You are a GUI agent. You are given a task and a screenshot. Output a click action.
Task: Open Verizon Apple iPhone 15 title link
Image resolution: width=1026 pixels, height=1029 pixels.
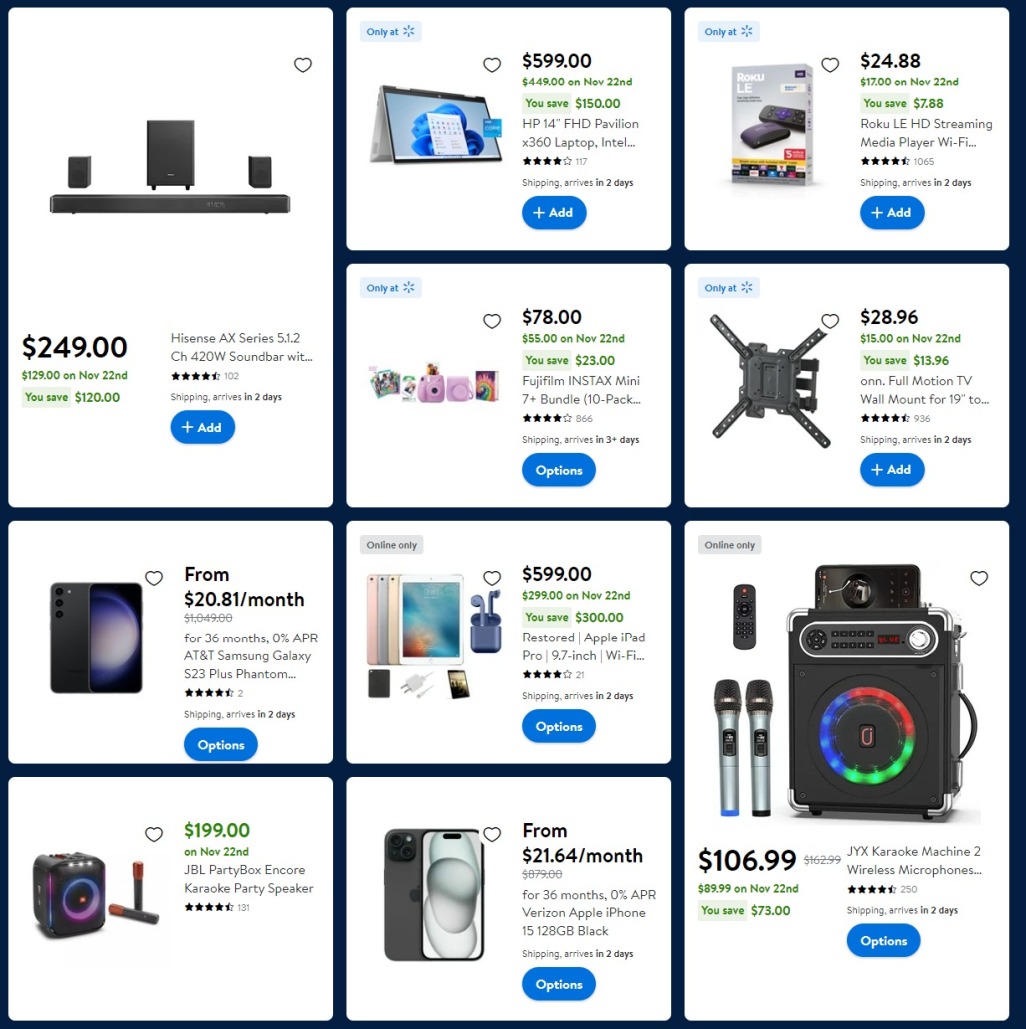pos(584,921)
